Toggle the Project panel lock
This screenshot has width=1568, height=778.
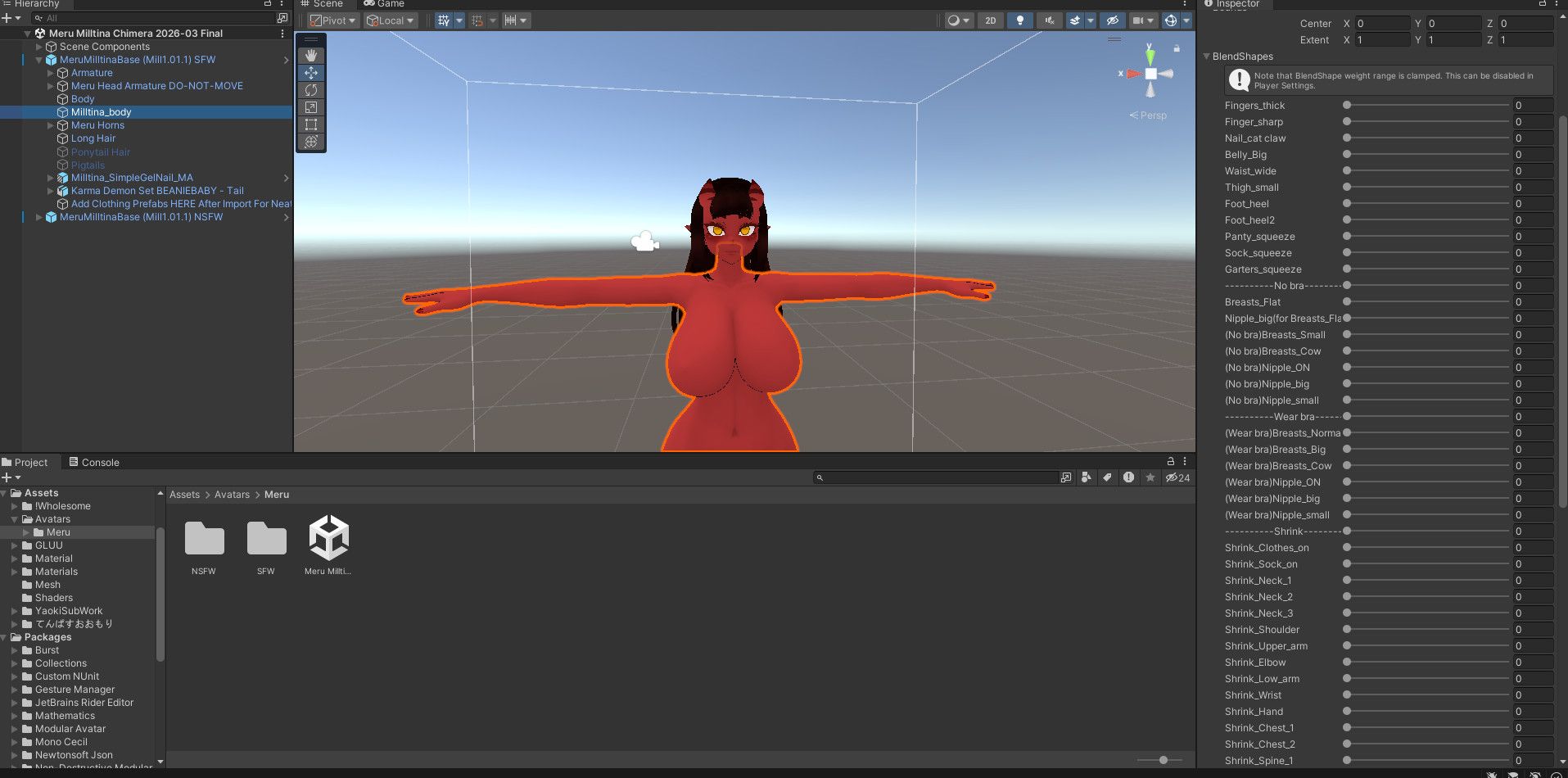[1171, 462]
